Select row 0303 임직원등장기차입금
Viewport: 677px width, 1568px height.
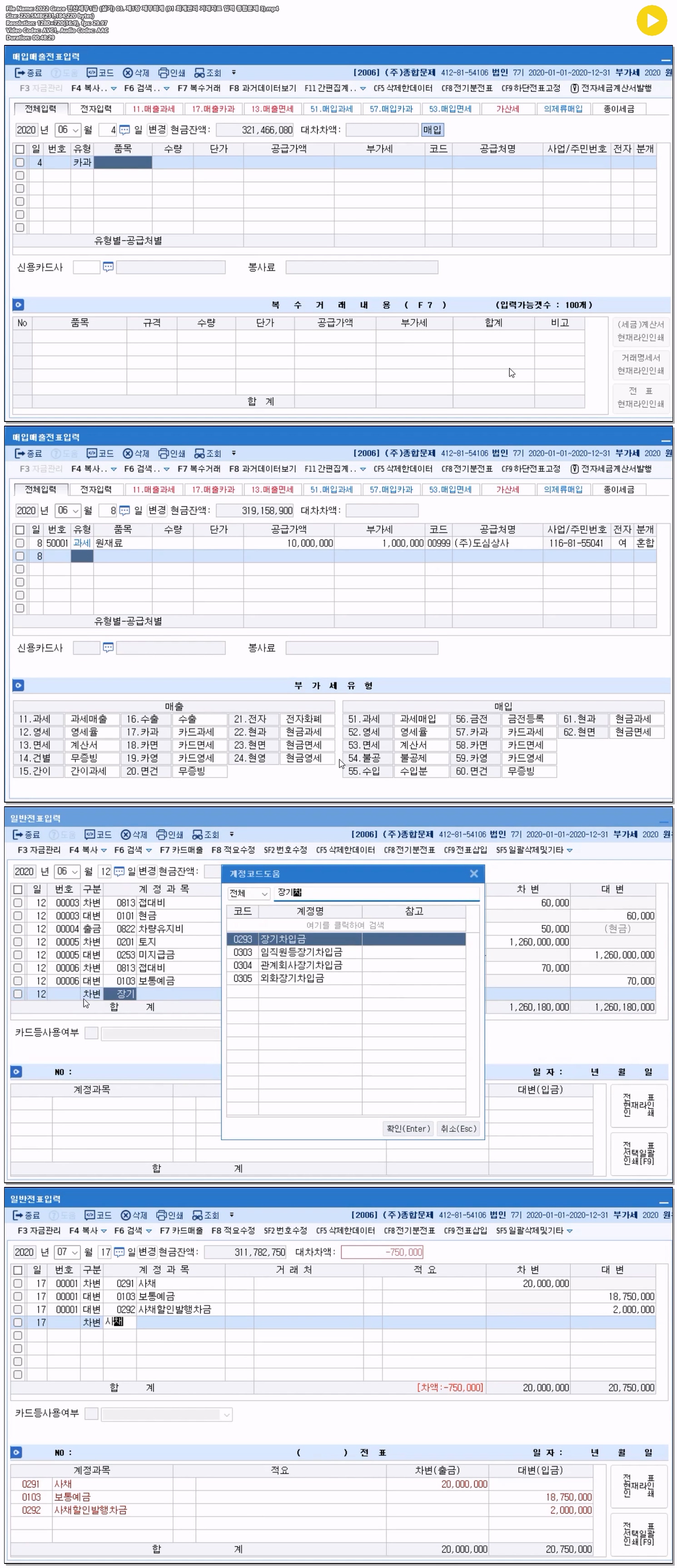[x=346, y=953]
